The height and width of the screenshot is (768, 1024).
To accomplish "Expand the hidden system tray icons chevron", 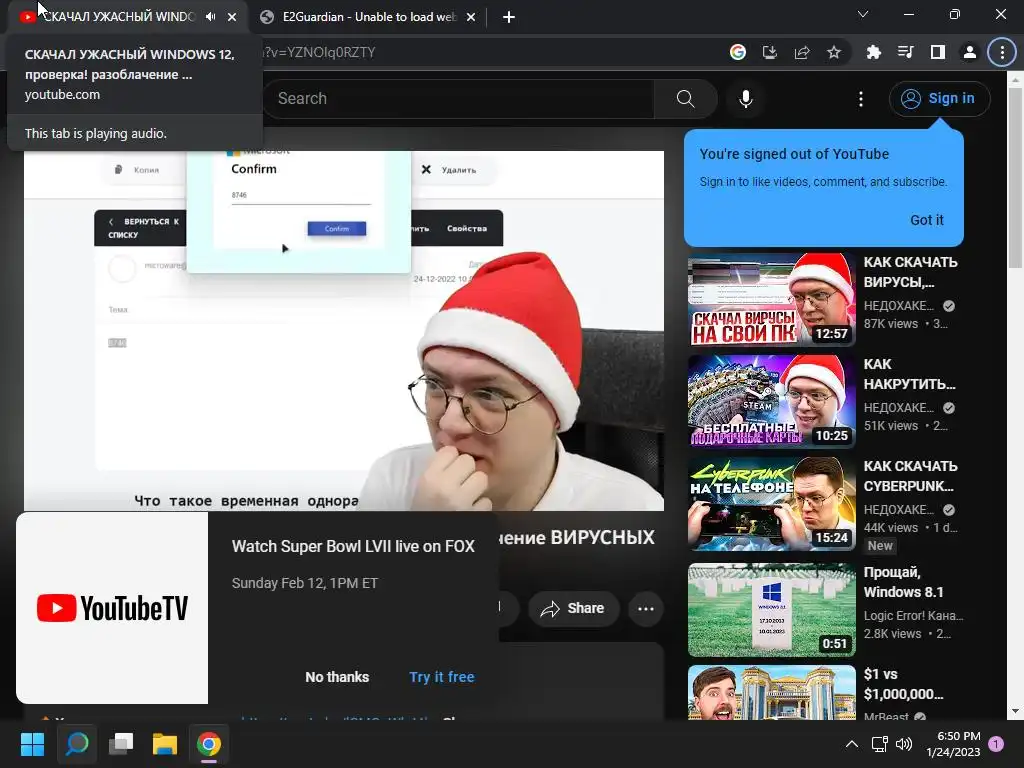I will coord(852,744).
